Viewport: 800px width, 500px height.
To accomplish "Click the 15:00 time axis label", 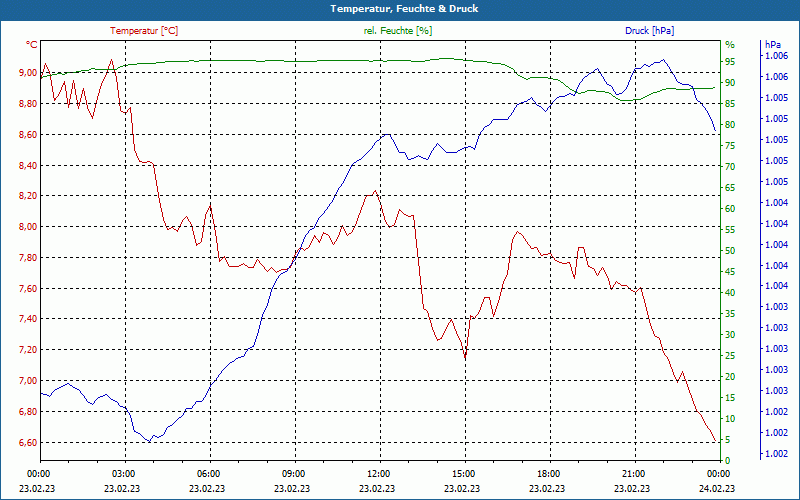I will pos(464,473).
